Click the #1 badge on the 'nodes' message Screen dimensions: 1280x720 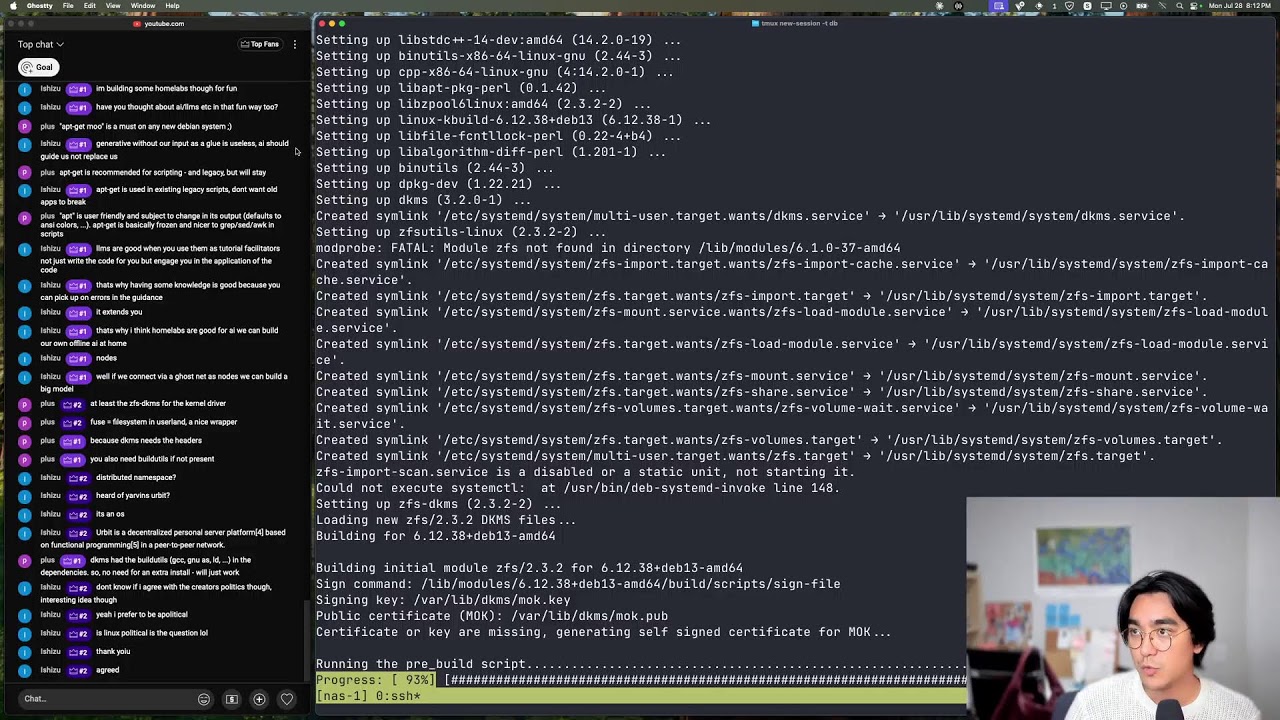(77, 358)
